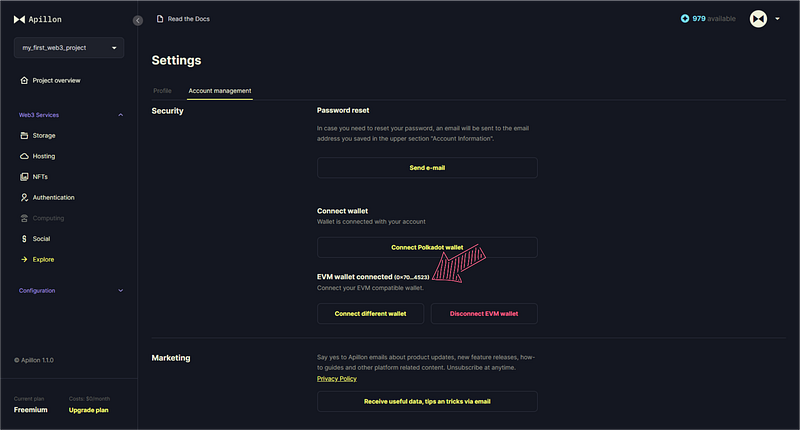The image size is (800, 430).
Task: Select the Account management tab
Action: tap(220, 91)
